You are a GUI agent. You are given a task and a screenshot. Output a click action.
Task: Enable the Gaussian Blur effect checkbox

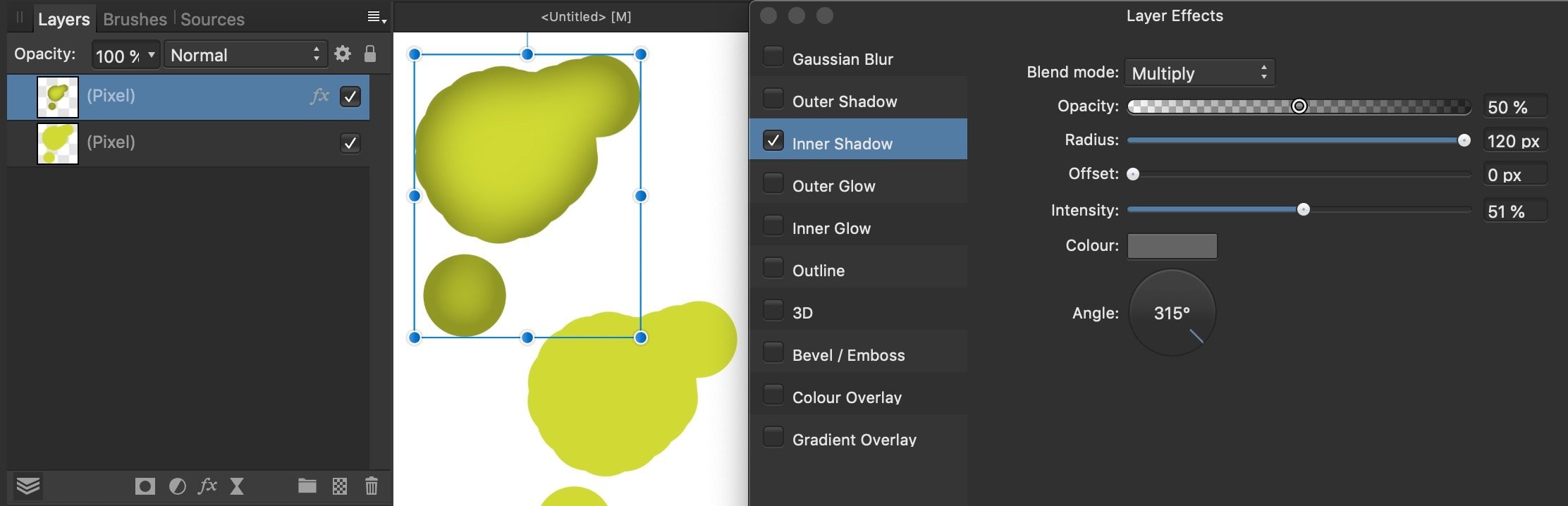pos(773,56)
